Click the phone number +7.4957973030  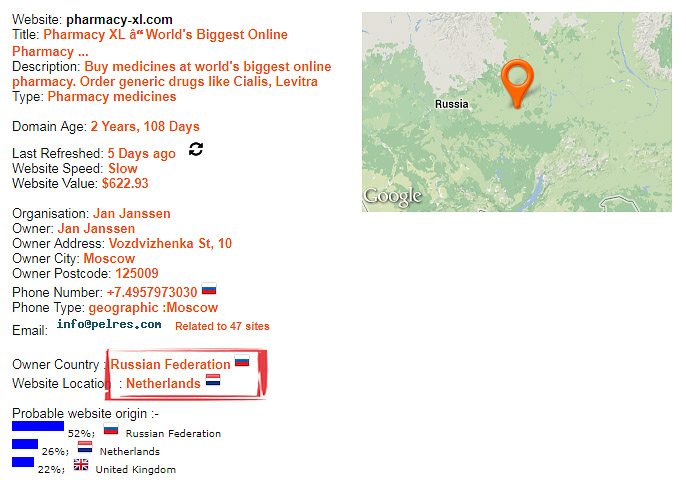point(152,292)
